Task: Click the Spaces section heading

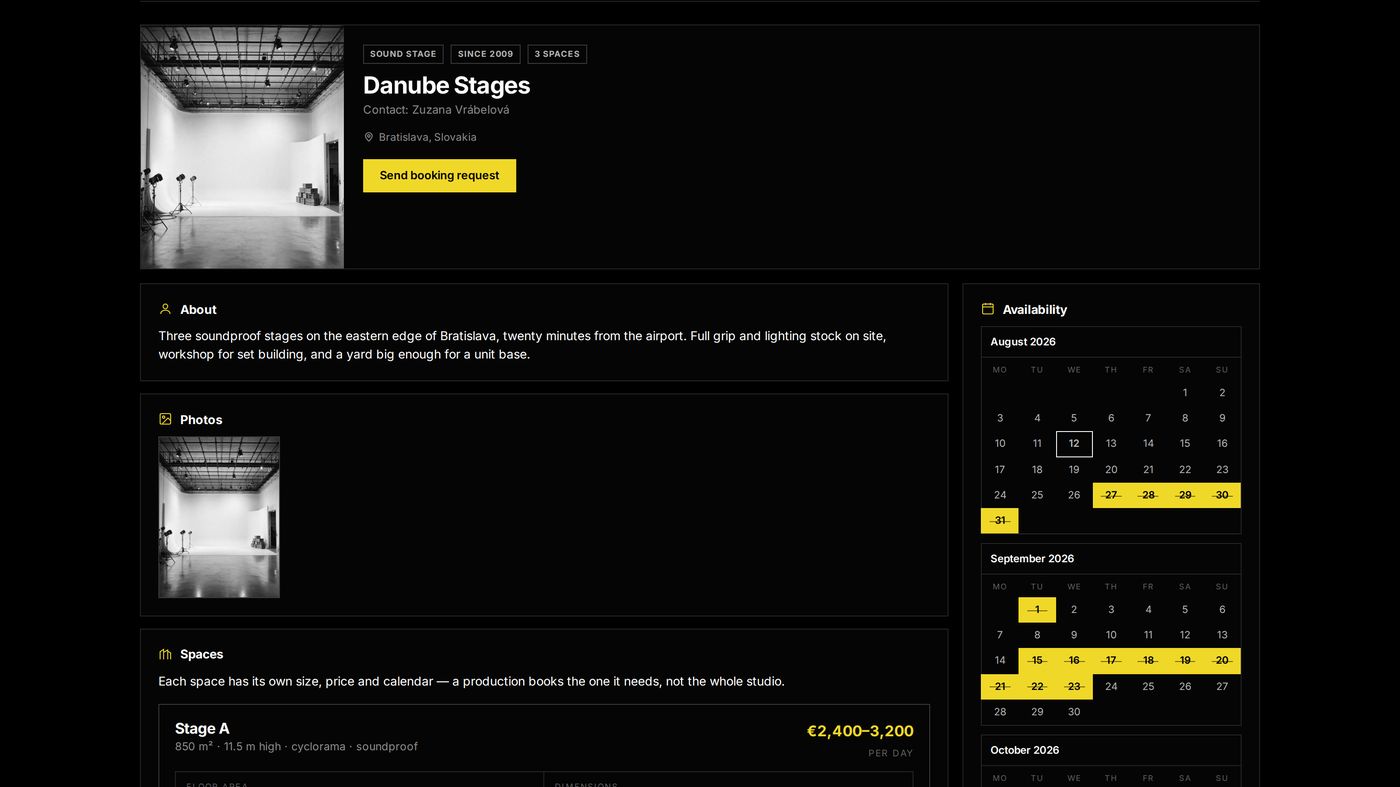Action: coord(201,654)
